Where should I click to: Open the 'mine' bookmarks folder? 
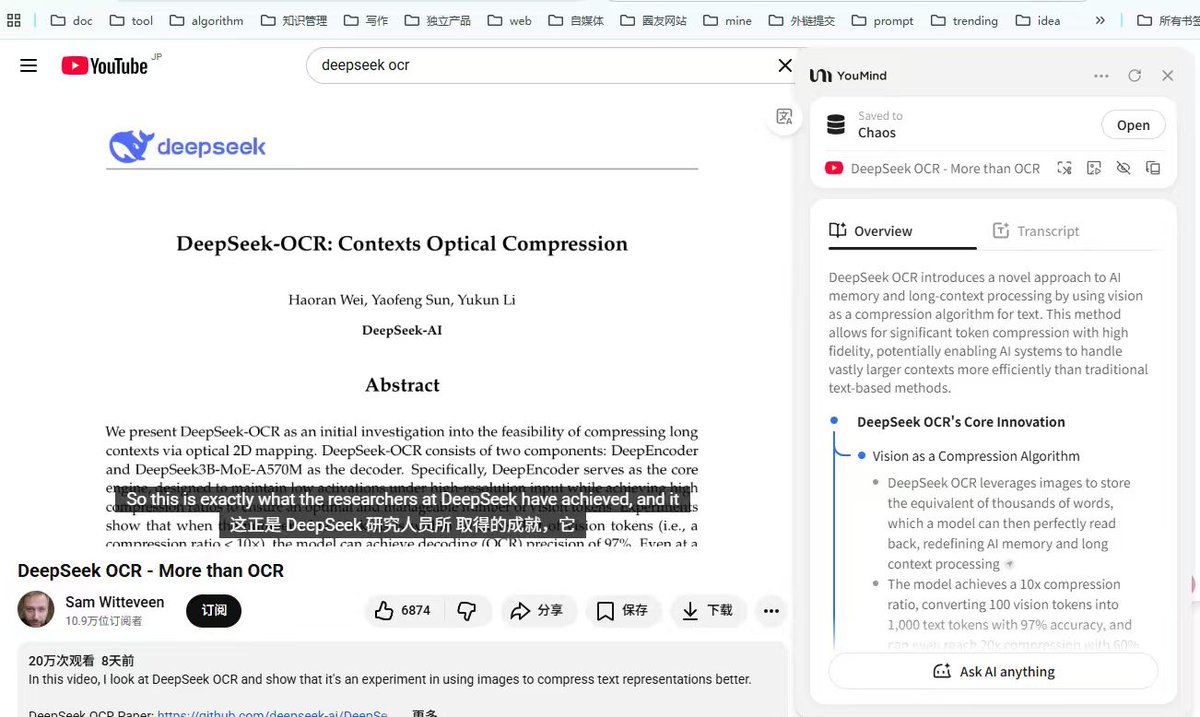pos(727,20)
